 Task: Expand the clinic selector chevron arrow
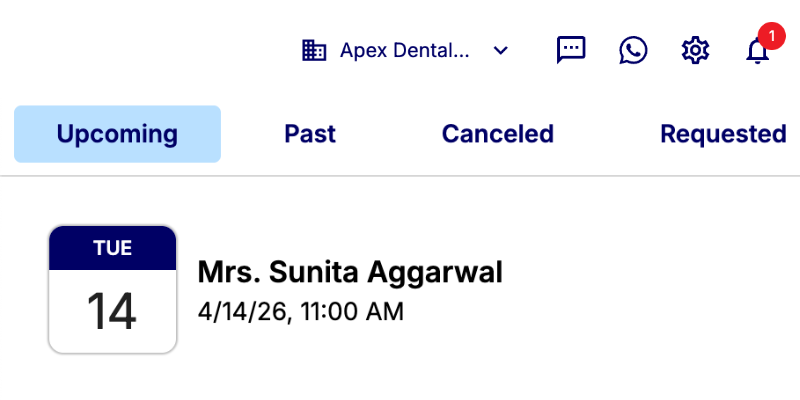point(501,50)
